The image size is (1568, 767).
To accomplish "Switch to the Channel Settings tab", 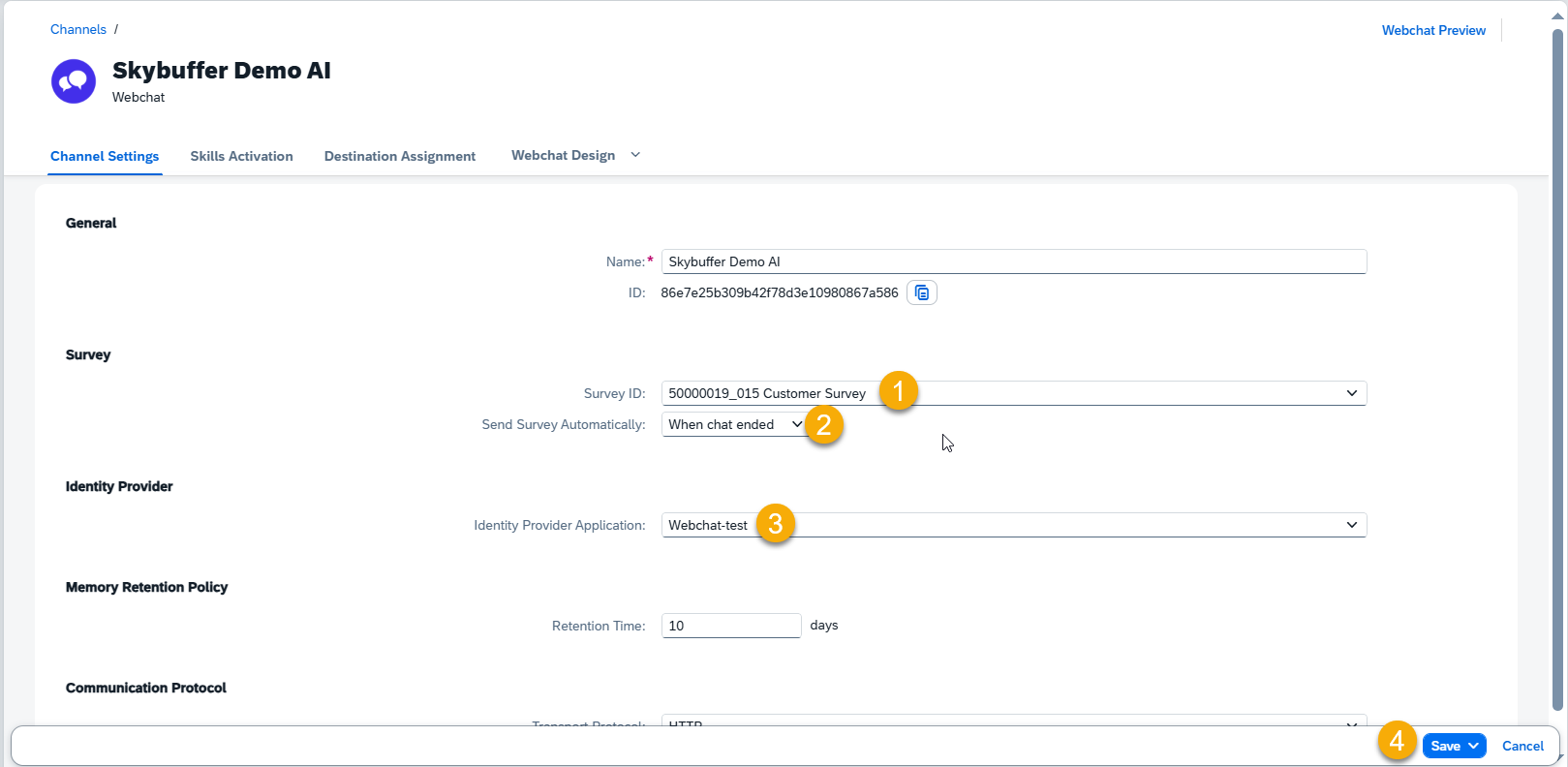I will tap(105, 156).
